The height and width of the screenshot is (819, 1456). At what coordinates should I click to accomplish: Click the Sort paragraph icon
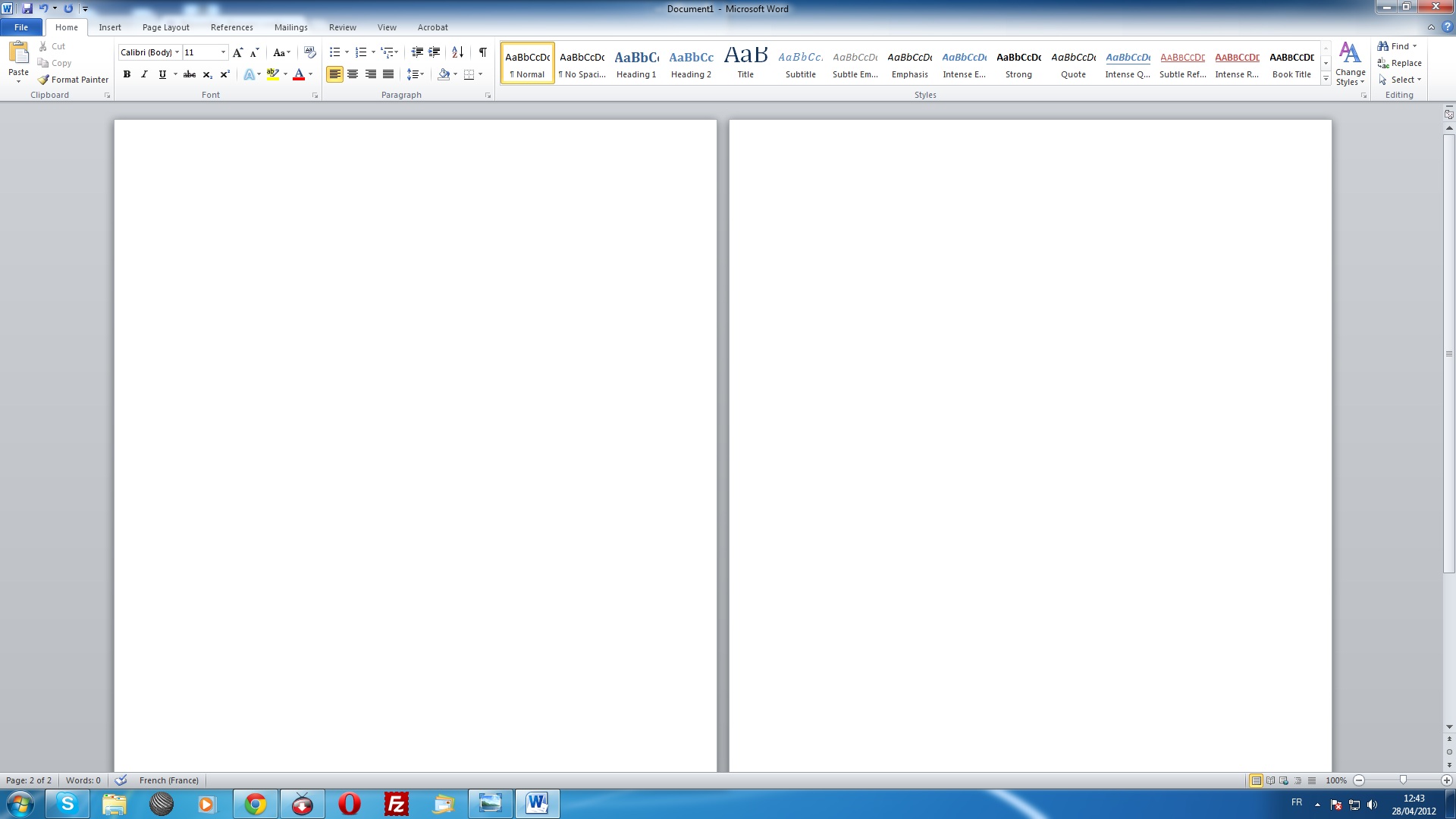click(x=457, y=52)
